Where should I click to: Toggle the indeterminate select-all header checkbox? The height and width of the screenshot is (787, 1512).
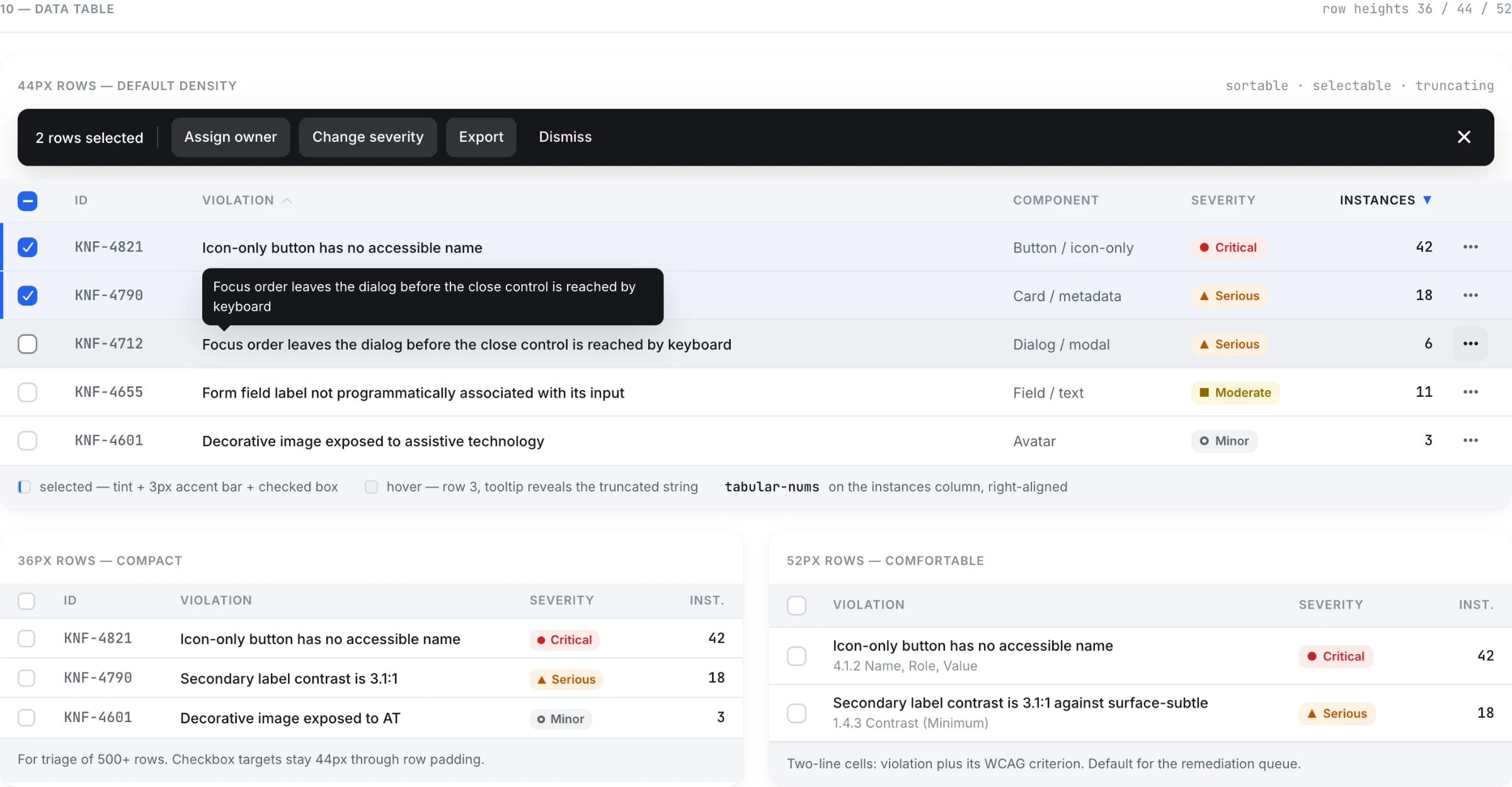tap(28, 201)
